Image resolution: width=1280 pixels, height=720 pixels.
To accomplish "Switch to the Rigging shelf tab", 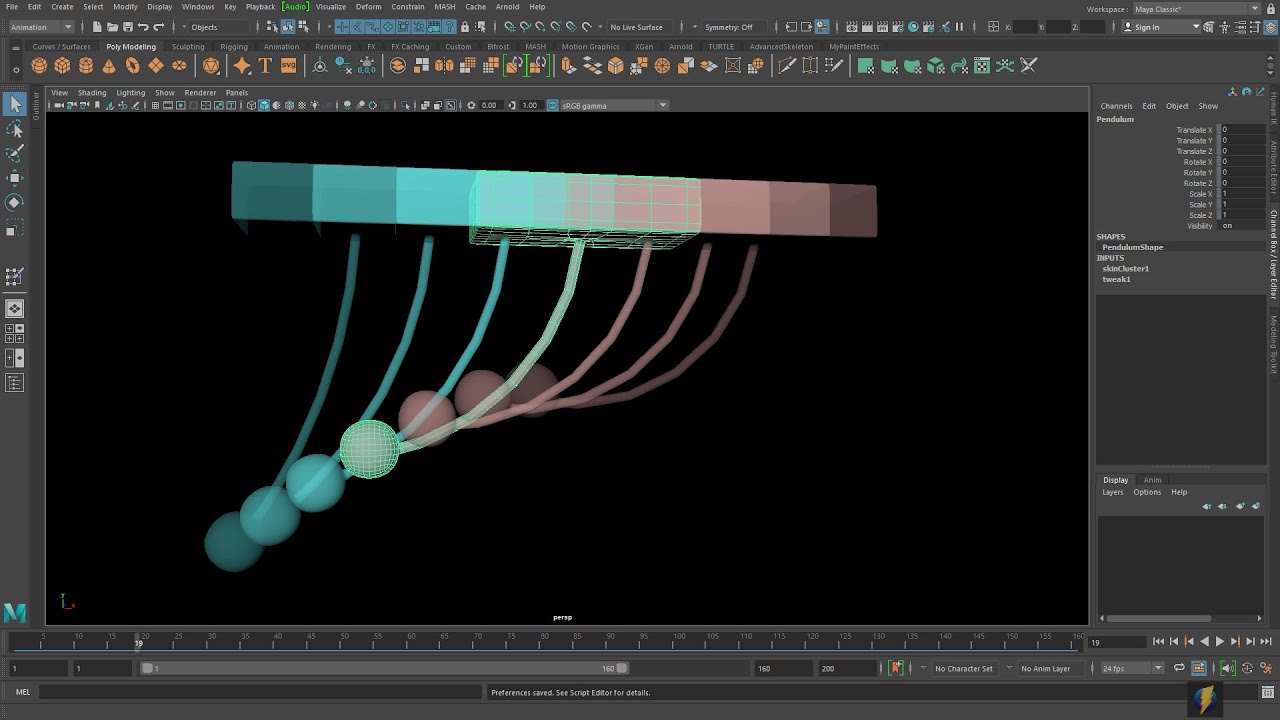I will coord(234,46).
